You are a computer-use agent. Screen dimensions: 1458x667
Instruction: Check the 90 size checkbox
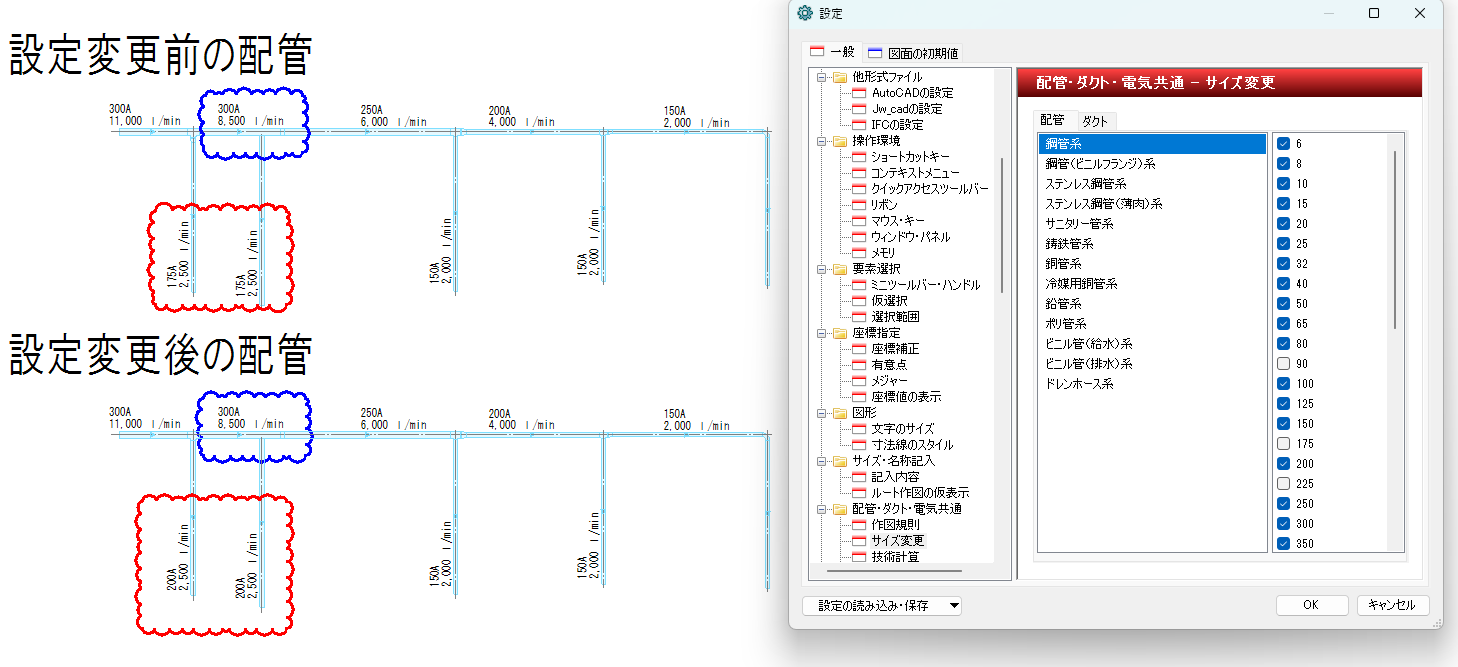[1284, 364]
